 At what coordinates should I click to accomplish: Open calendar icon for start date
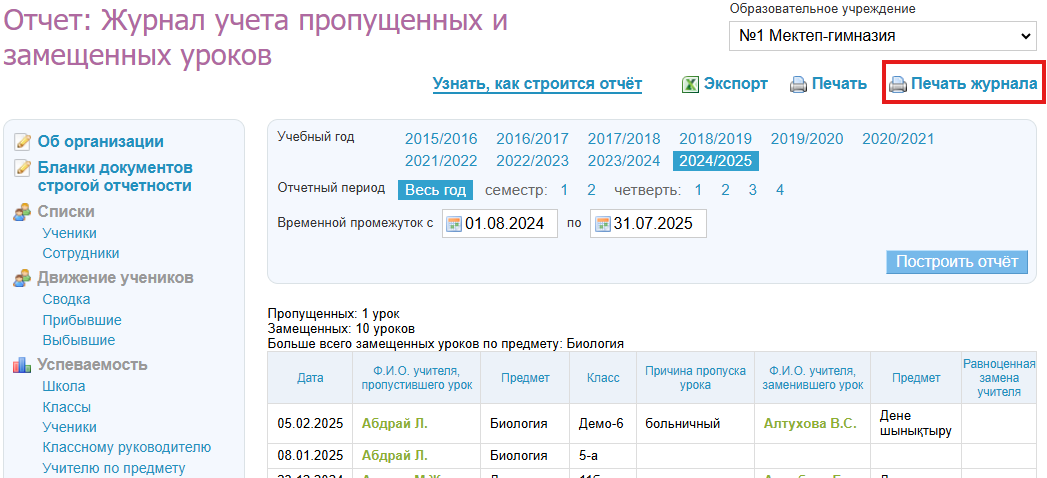click(x=453, y=224)
